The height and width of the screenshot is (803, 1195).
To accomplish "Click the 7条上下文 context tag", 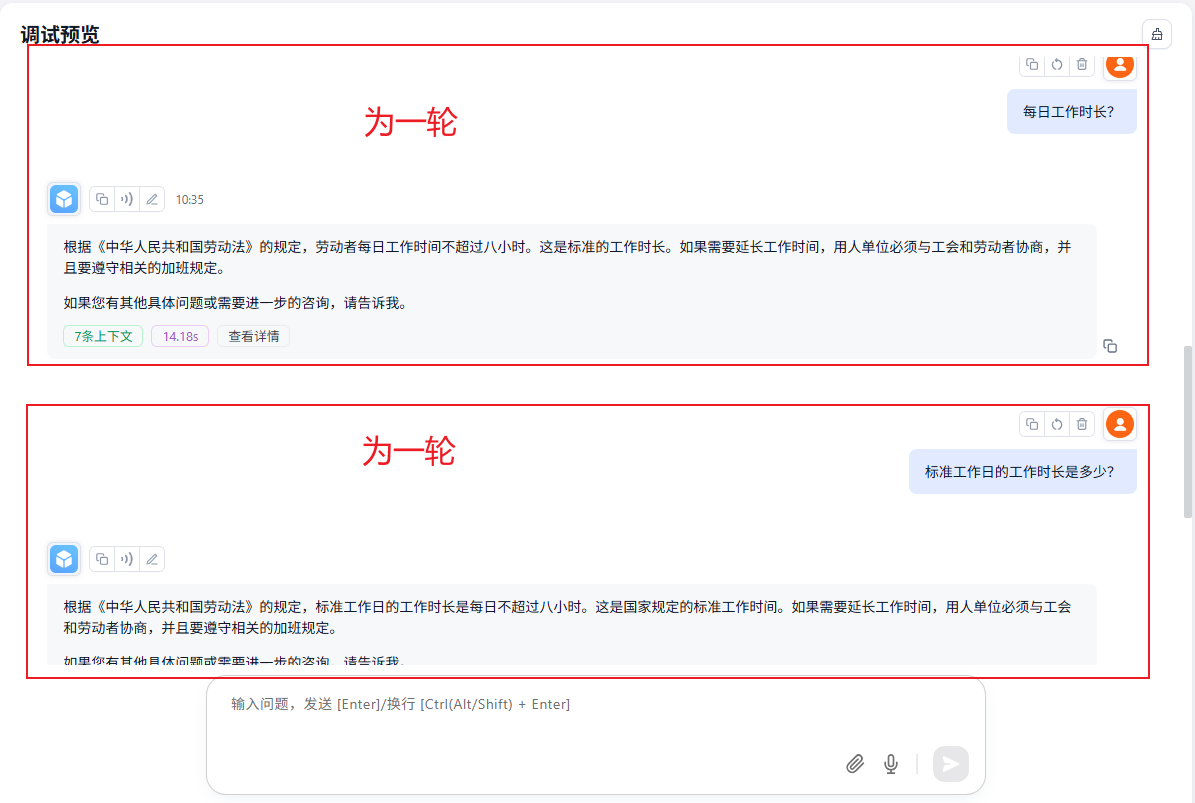I will tap(103, 336).
